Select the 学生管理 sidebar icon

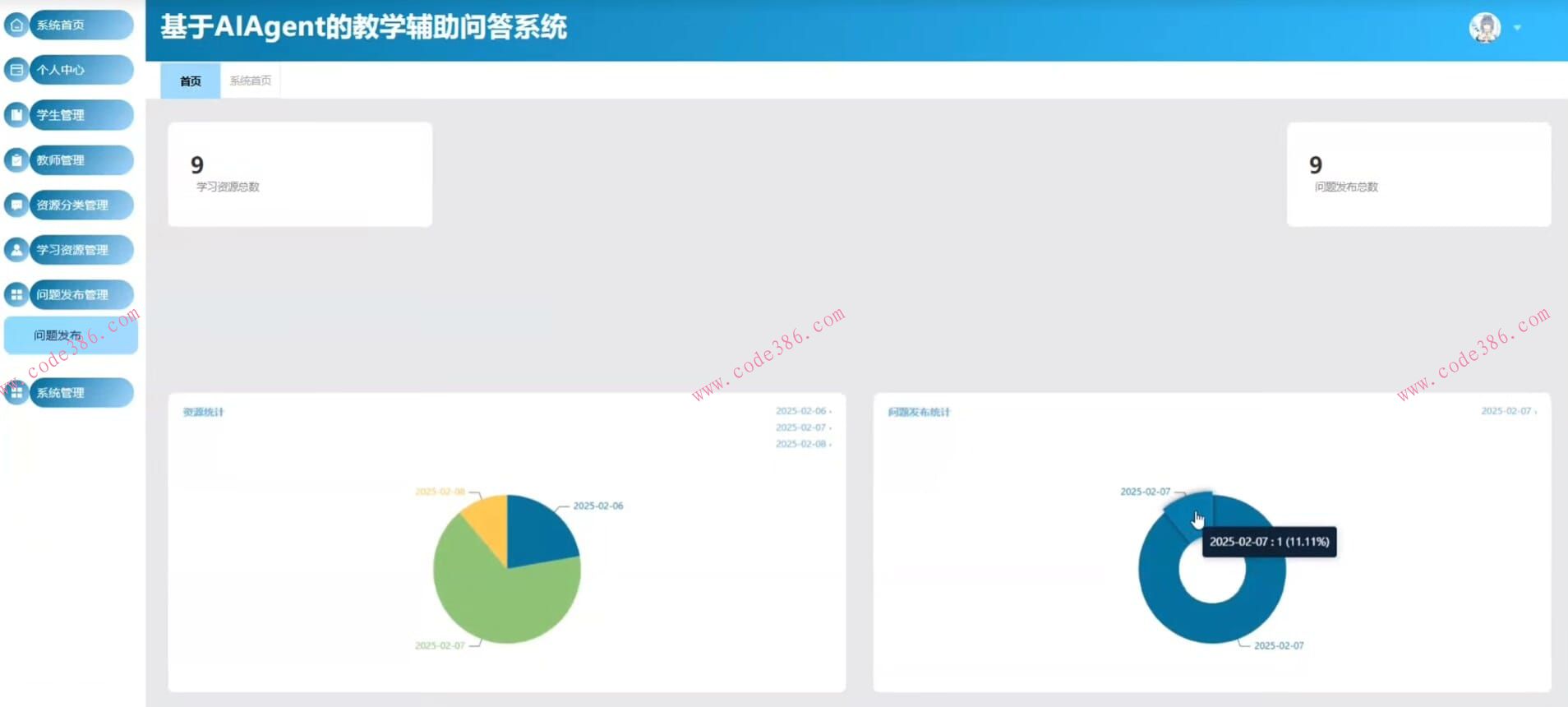[x=16, y=115]
